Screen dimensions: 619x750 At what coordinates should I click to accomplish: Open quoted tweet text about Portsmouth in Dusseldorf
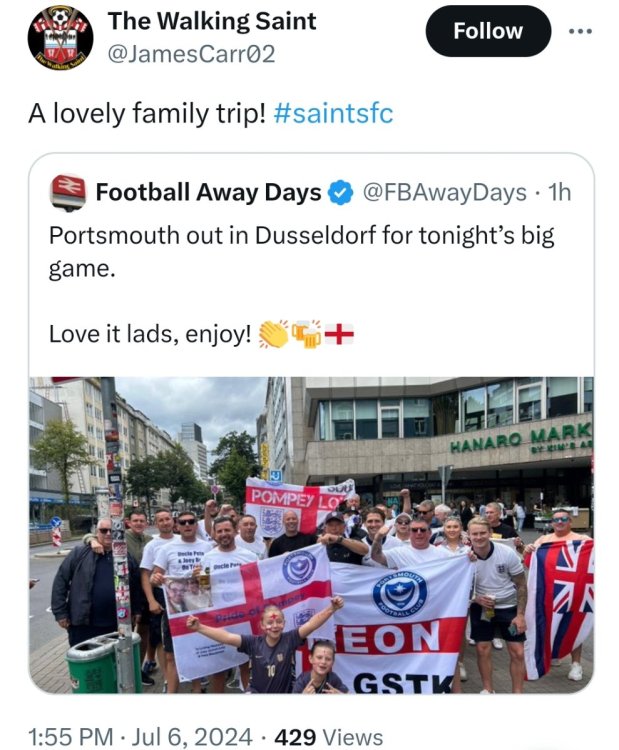click(300, 253)
